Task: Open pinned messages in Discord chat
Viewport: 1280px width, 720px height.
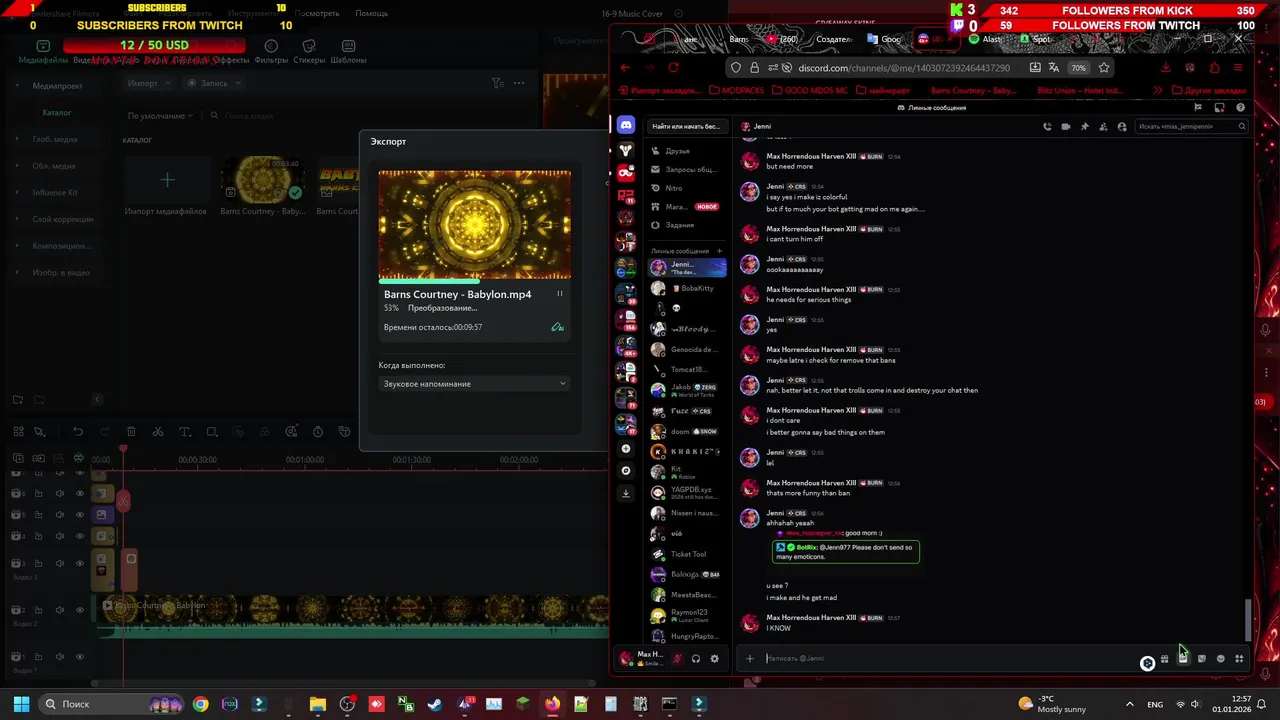Action: point(1084,127)
